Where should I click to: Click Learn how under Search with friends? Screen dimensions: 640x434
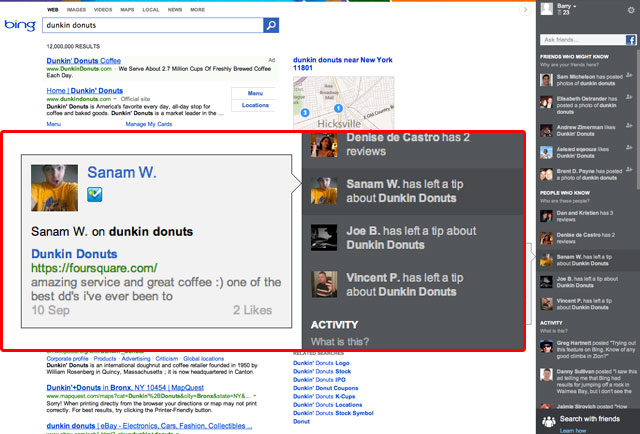573,430
